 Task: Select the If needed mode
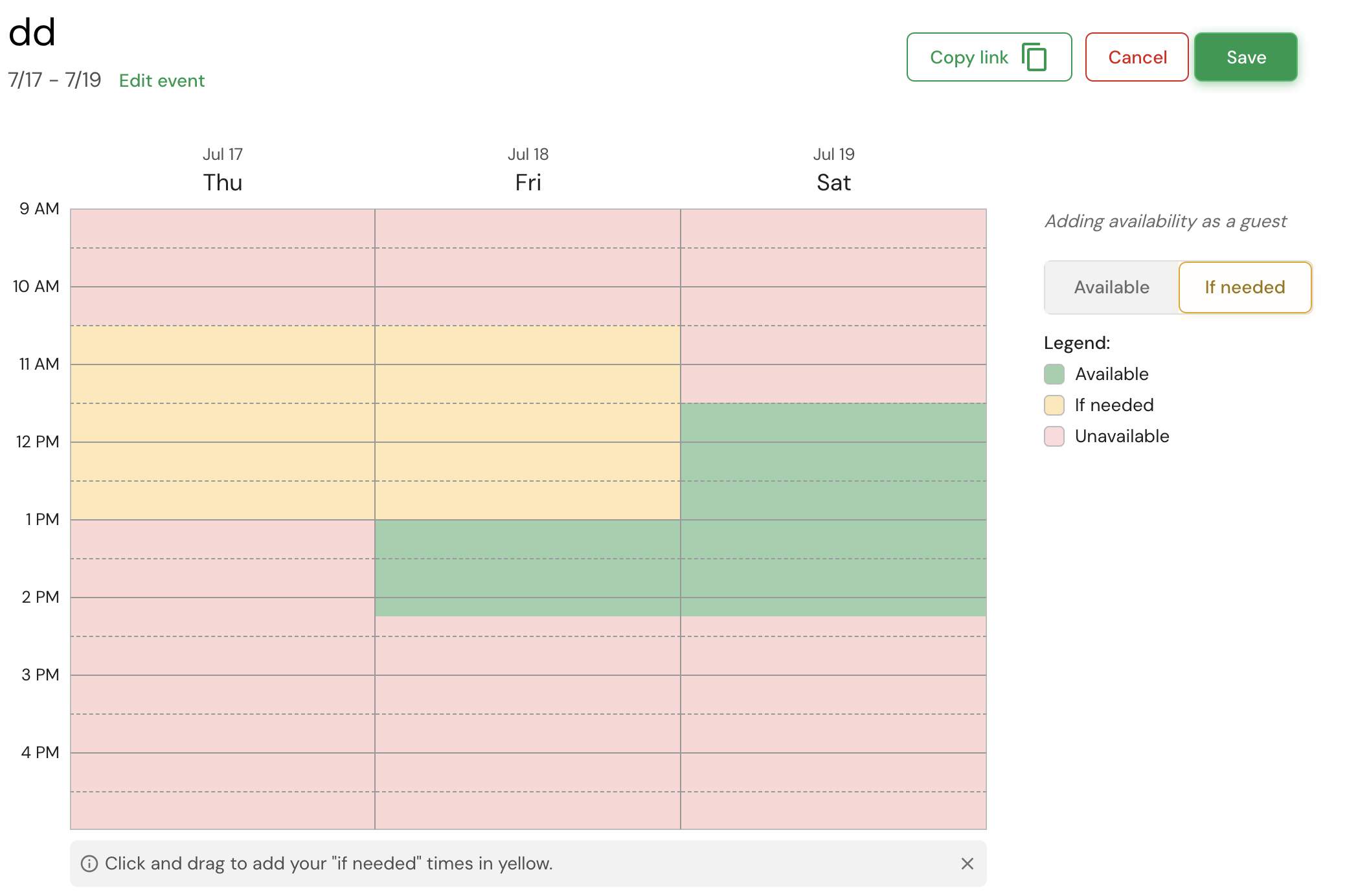(1244, 287)
